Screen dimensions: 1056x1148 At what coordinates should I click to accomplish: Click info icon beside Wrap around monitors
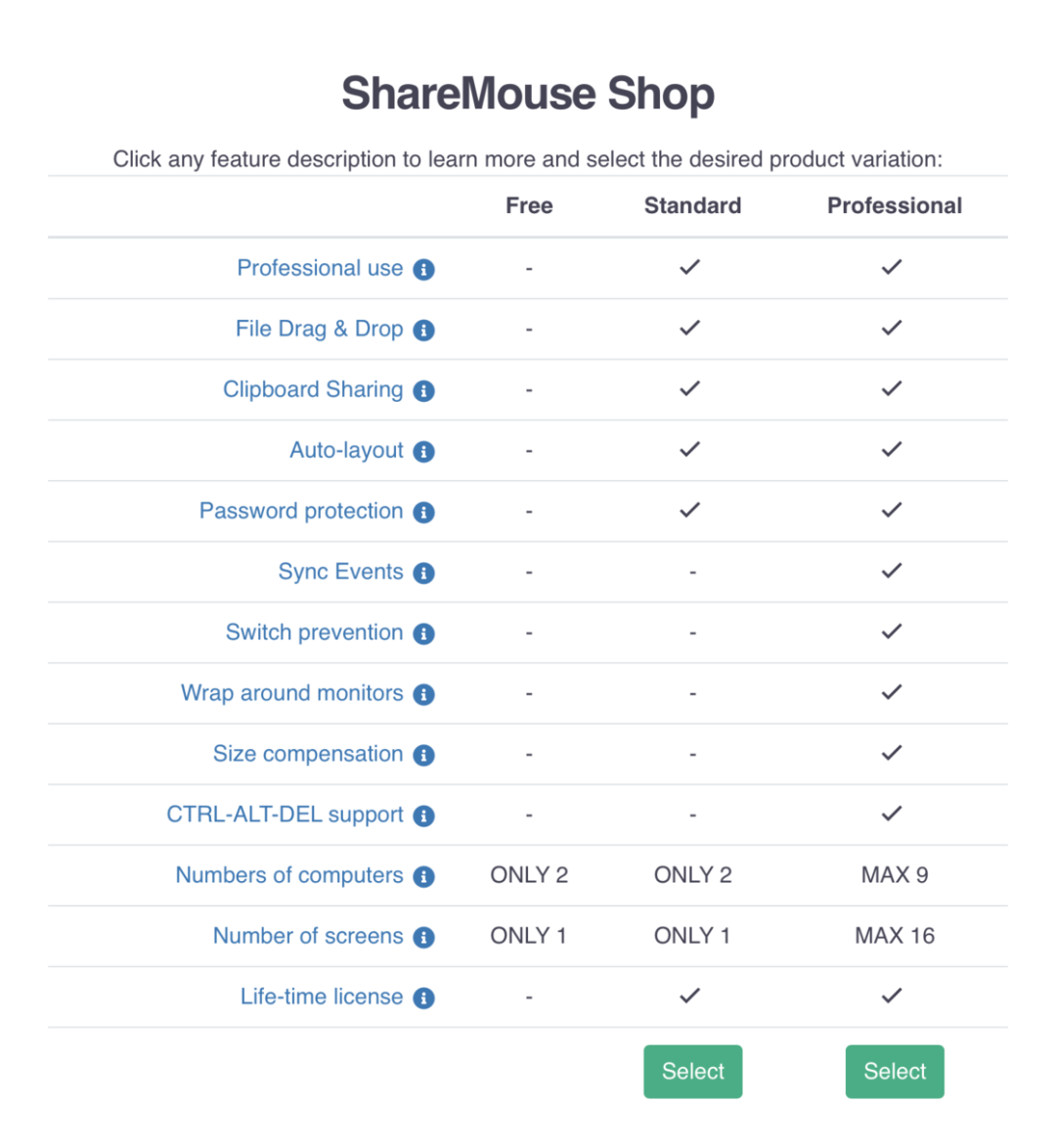click(x=423, y=694)
